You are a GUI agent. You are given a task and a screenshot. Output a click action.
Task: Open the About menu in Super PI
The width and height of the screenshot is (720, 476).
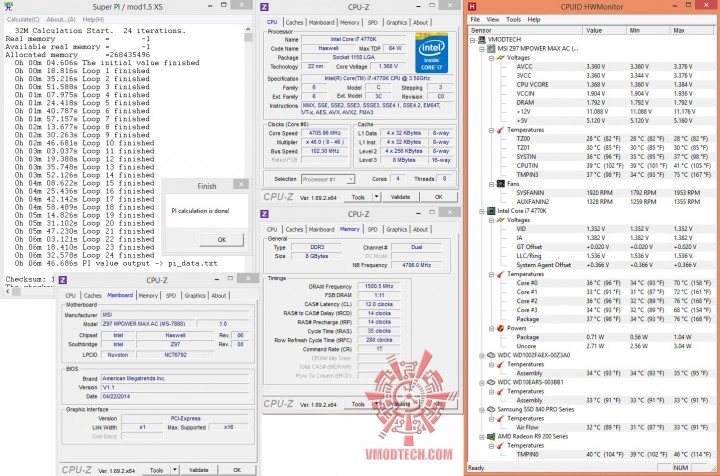[x=61, y=19]
